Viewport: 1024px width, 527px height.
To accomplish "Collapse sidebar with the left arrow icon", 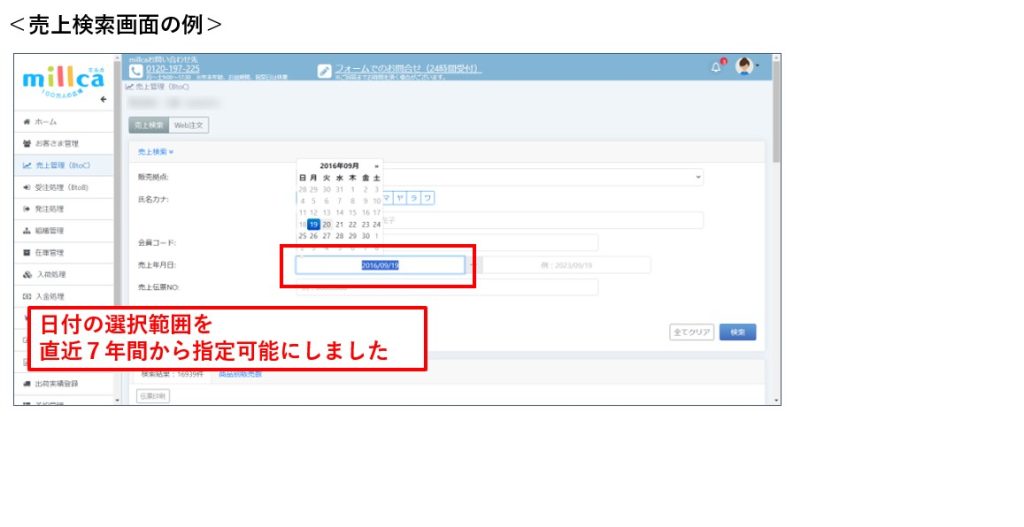I will click(103, 99).
